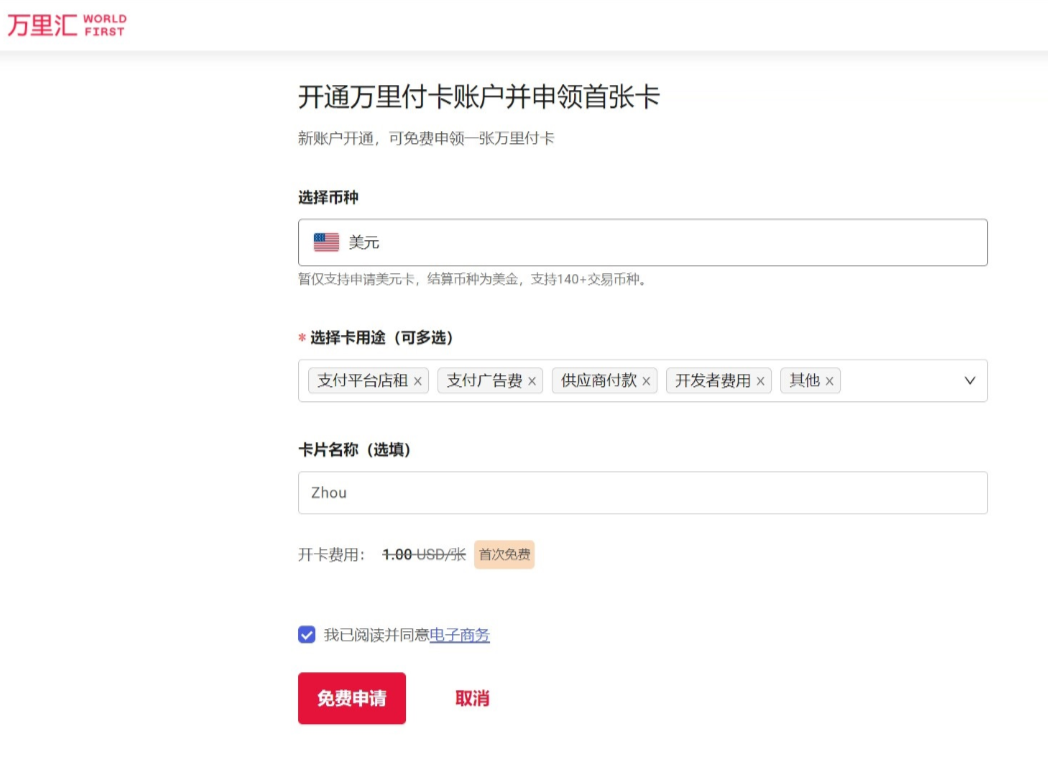Remove the 供应商付款 tag
Viewport: 1048px width, 758px height.
(646, 381)
